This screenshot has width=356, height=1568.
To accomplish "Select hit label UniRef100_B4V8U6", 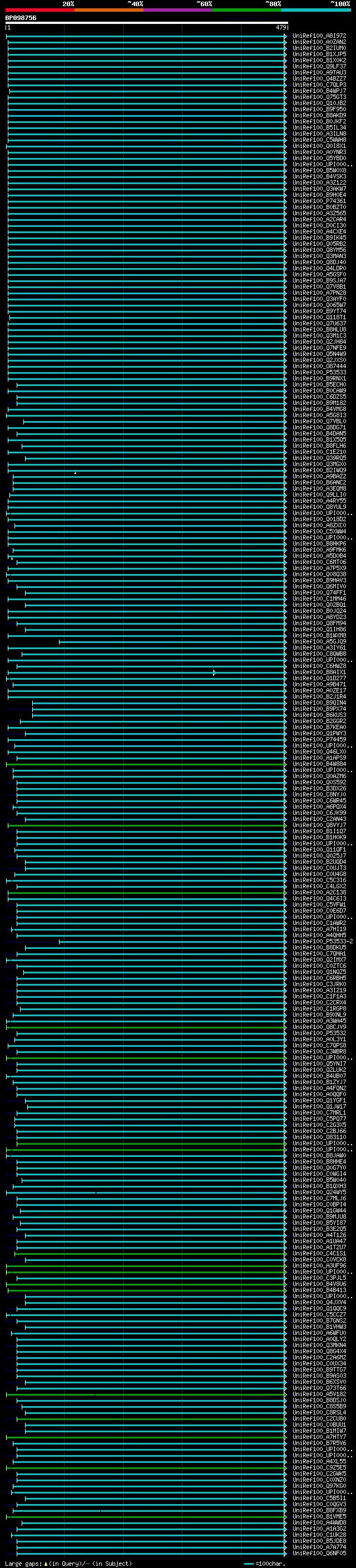I will [x=319, y=1284].
